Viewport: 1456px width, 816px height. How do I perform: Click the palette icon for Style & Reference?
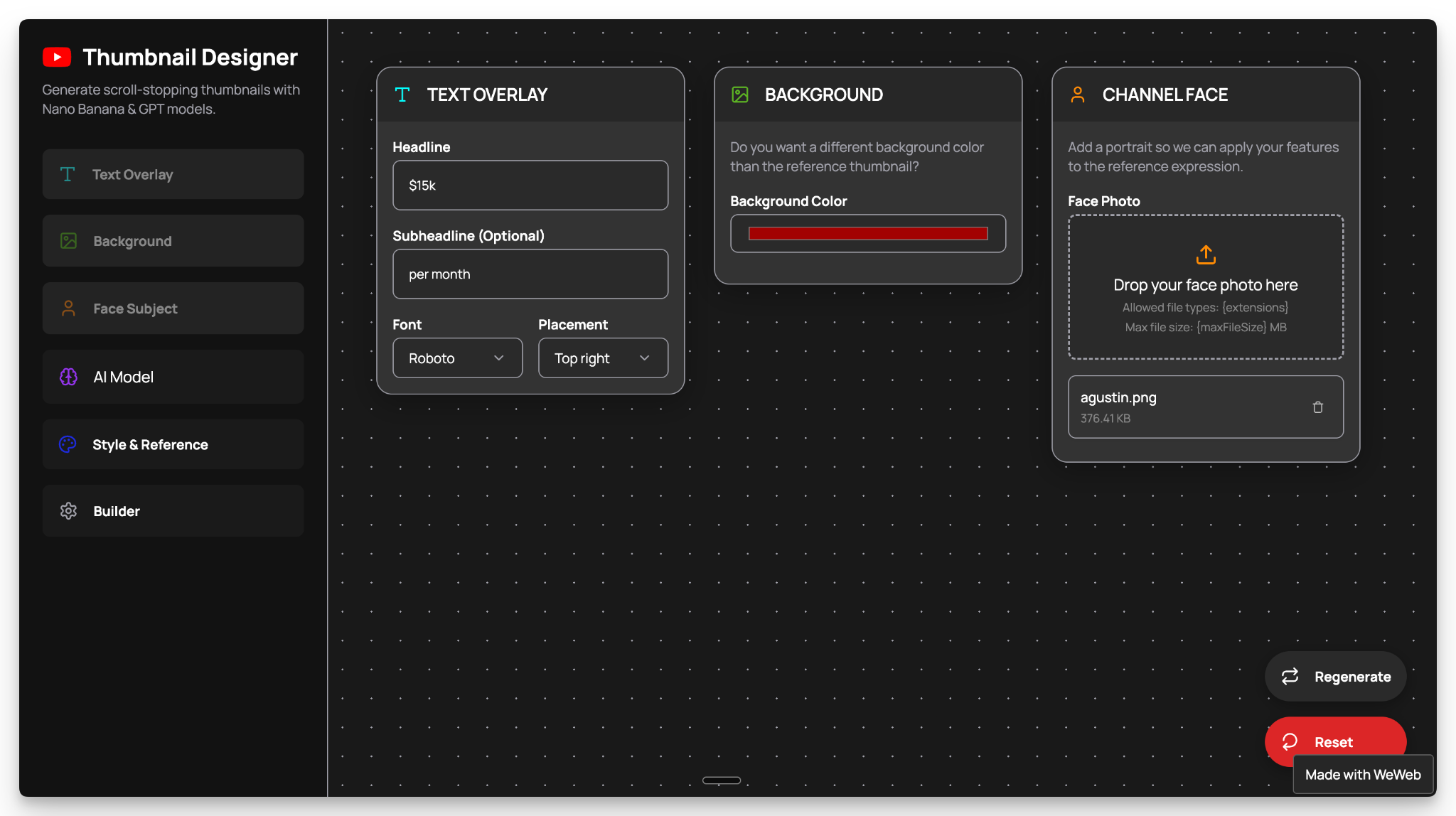(x=68, y=444)
